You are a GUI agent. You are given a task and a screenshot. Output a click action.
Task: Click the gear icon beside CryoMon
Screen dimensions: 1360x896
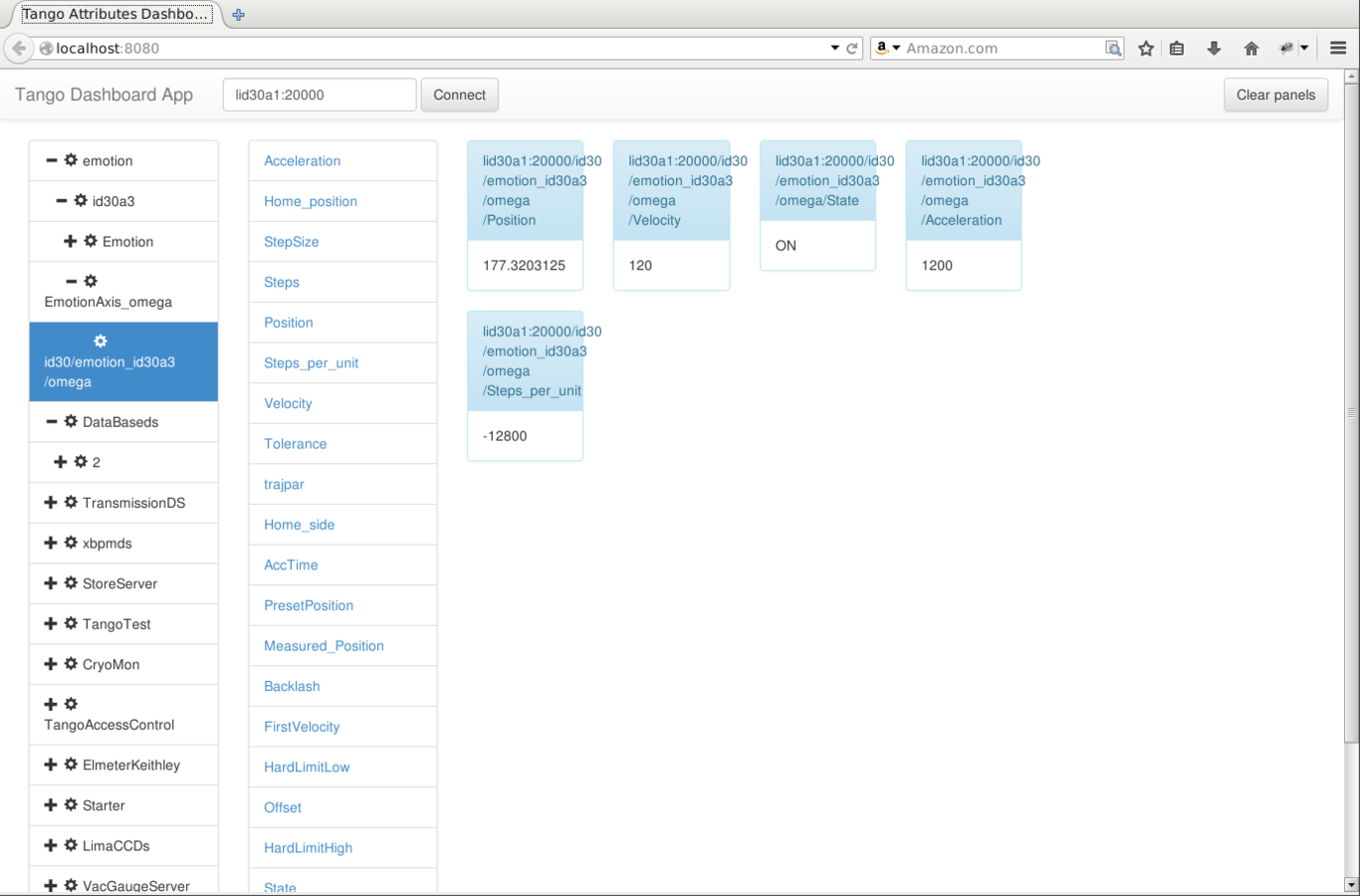pos(71,663)
